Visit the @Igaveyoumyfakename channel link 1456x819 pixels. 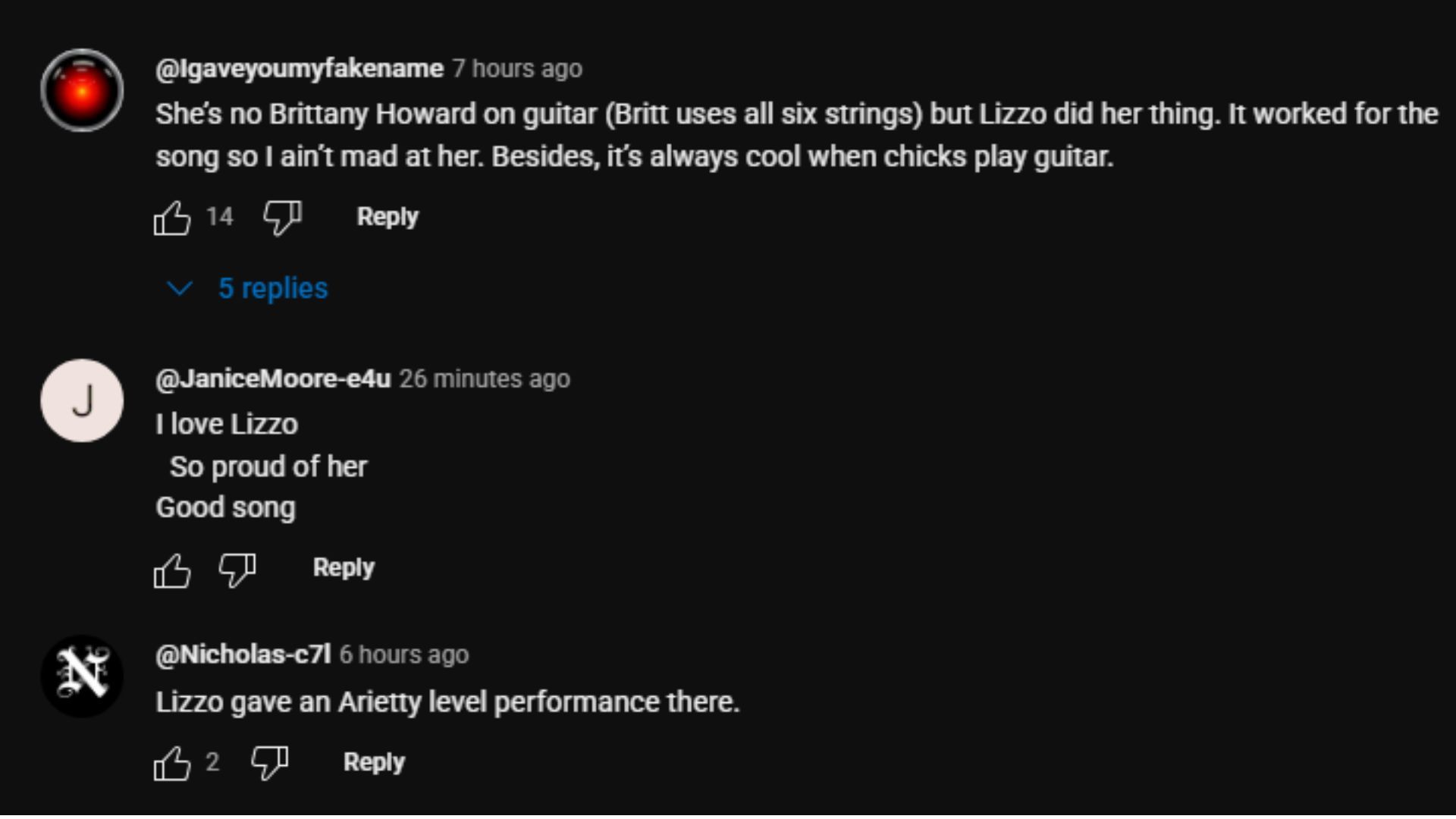click(x=299, y=69)
